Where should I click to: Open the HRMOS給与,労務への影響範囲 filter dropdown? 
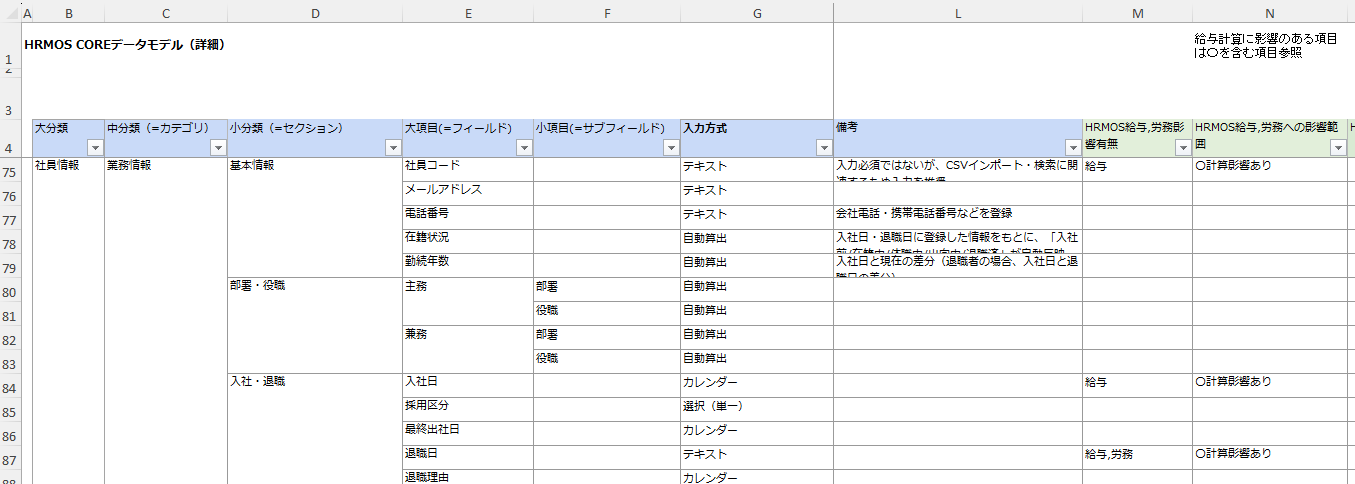point(1338,148)
